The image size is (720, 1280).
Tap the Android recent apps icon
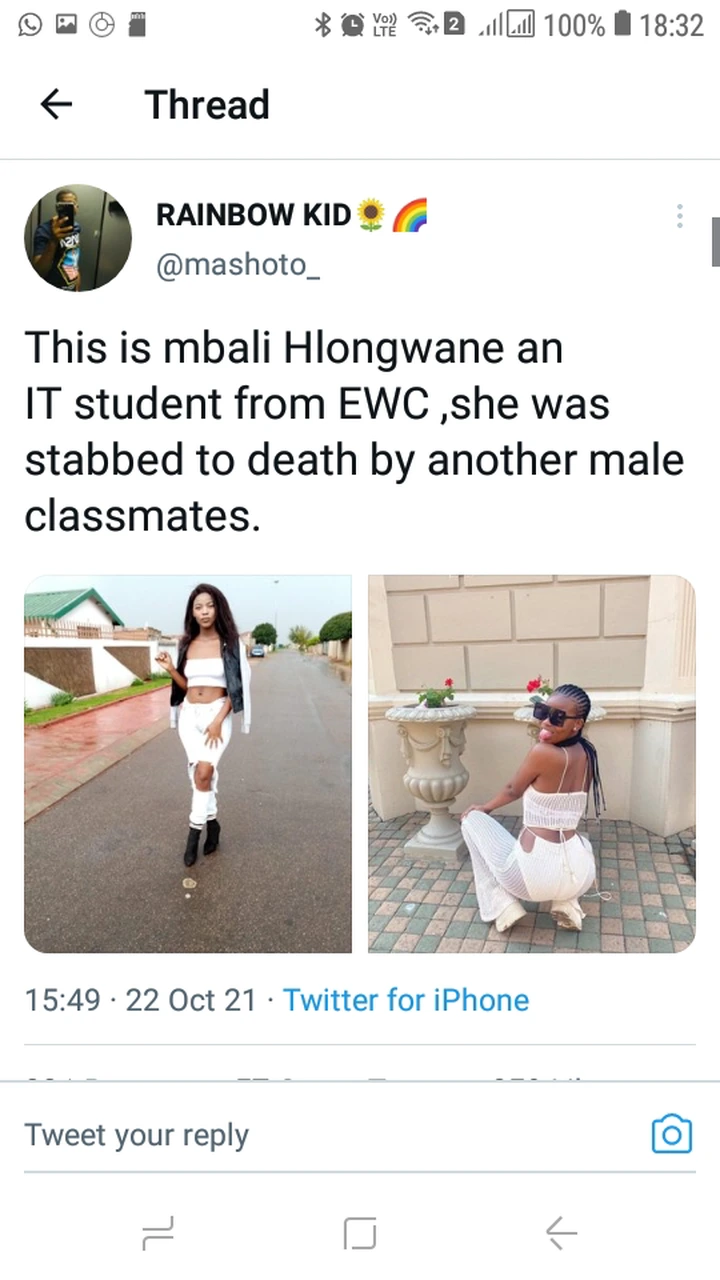(x=158, y=1233)
